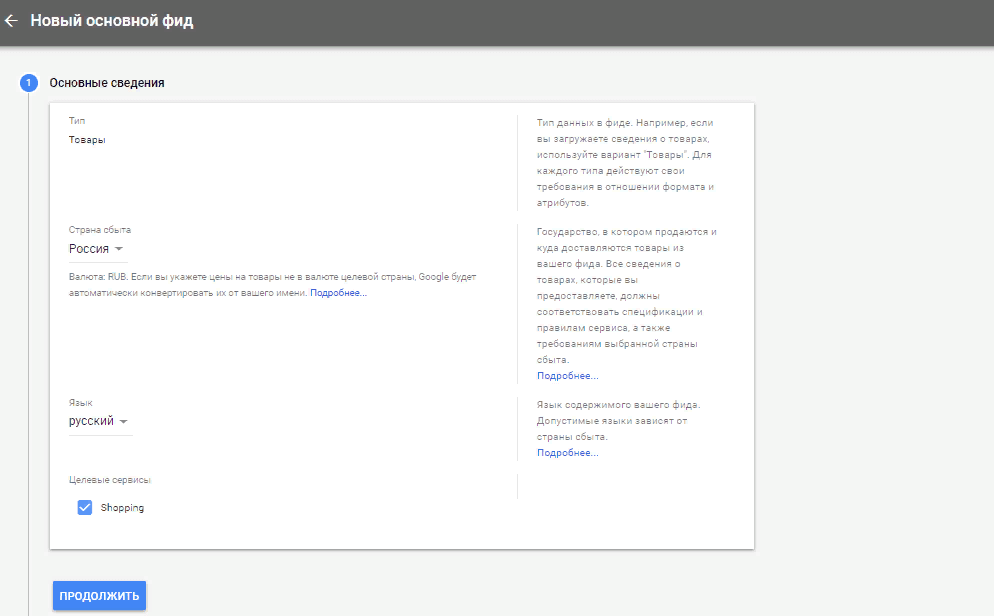Click the Тип field label

[77, 120]
